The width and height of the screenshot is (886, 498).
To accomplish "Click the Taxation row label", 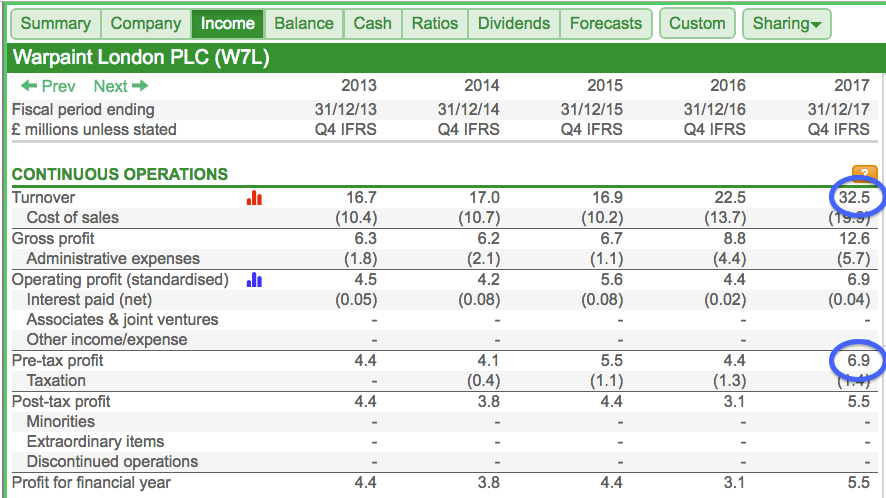I will [56, 380].
